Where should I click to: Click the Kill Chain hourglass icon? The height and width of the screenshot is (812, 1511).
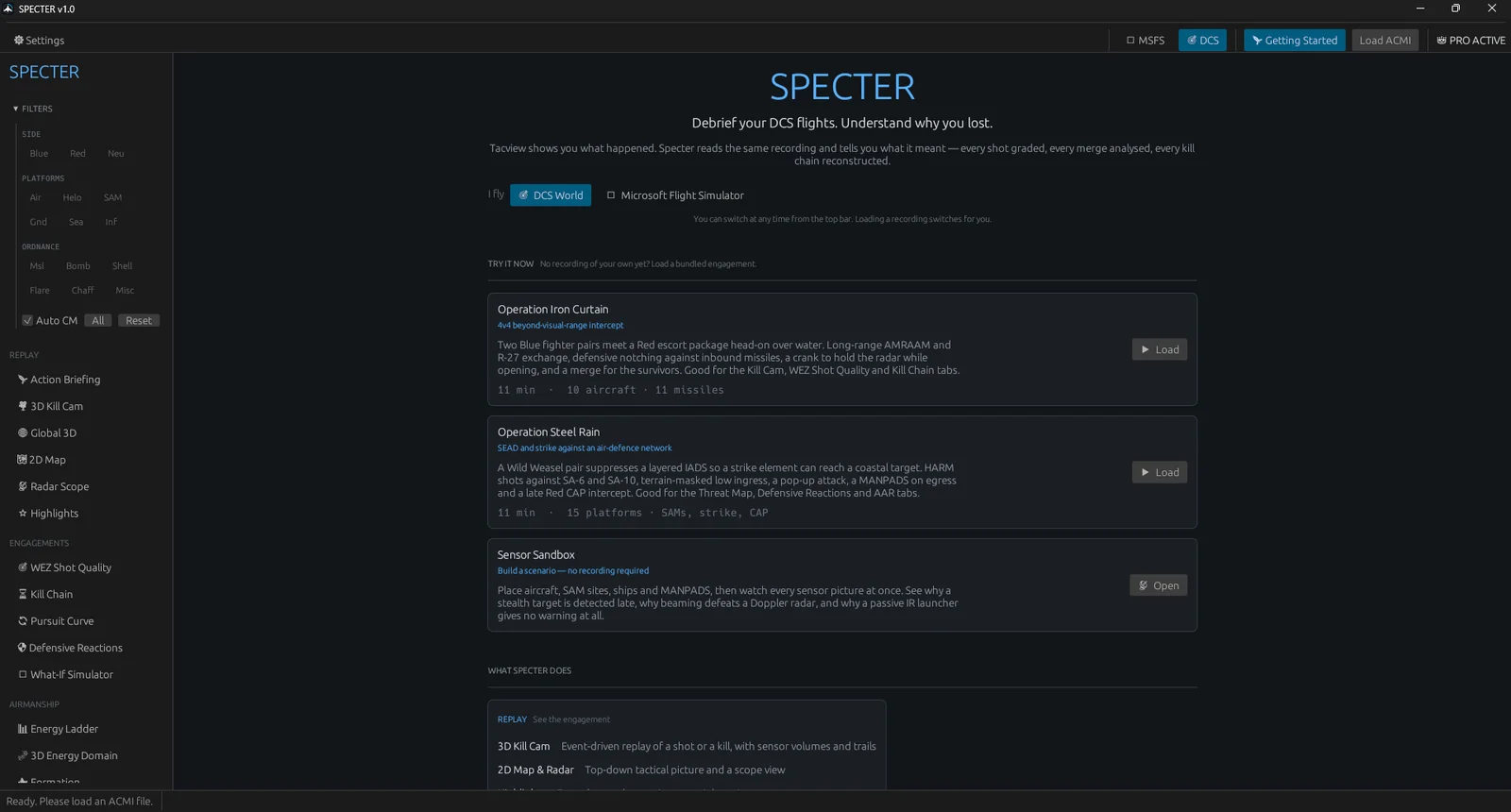coord(23,595)
